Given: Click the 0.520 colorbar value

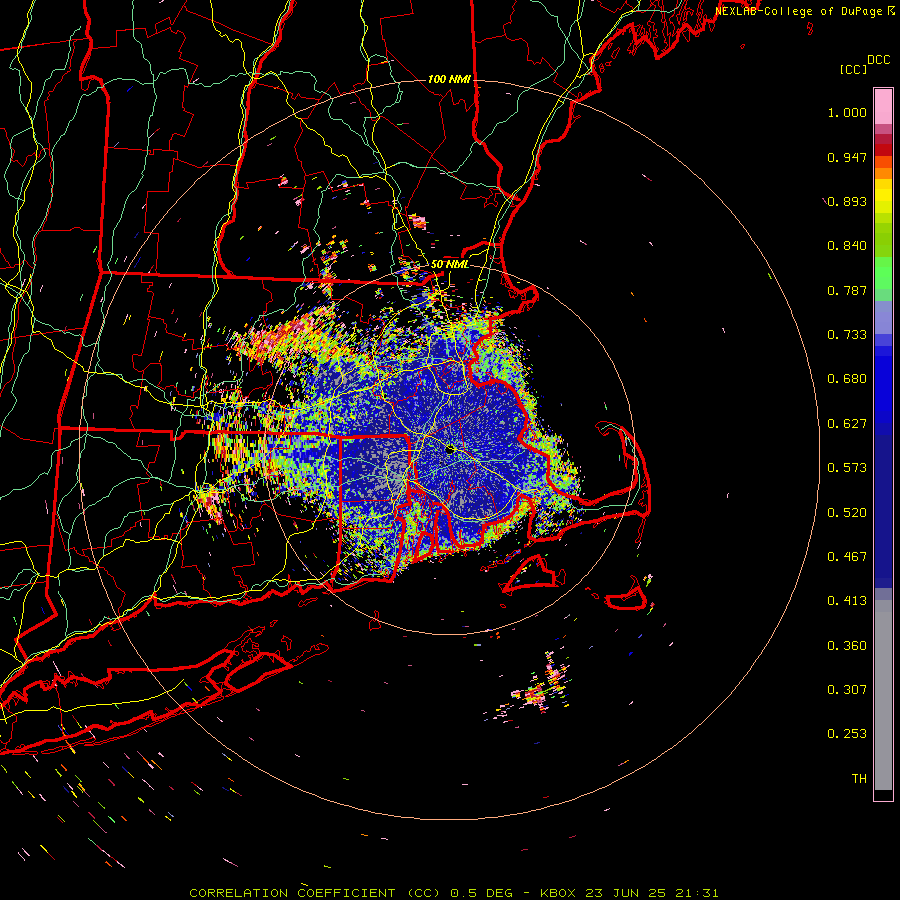Looking at the screenshot, I should [x=847, y=513].
